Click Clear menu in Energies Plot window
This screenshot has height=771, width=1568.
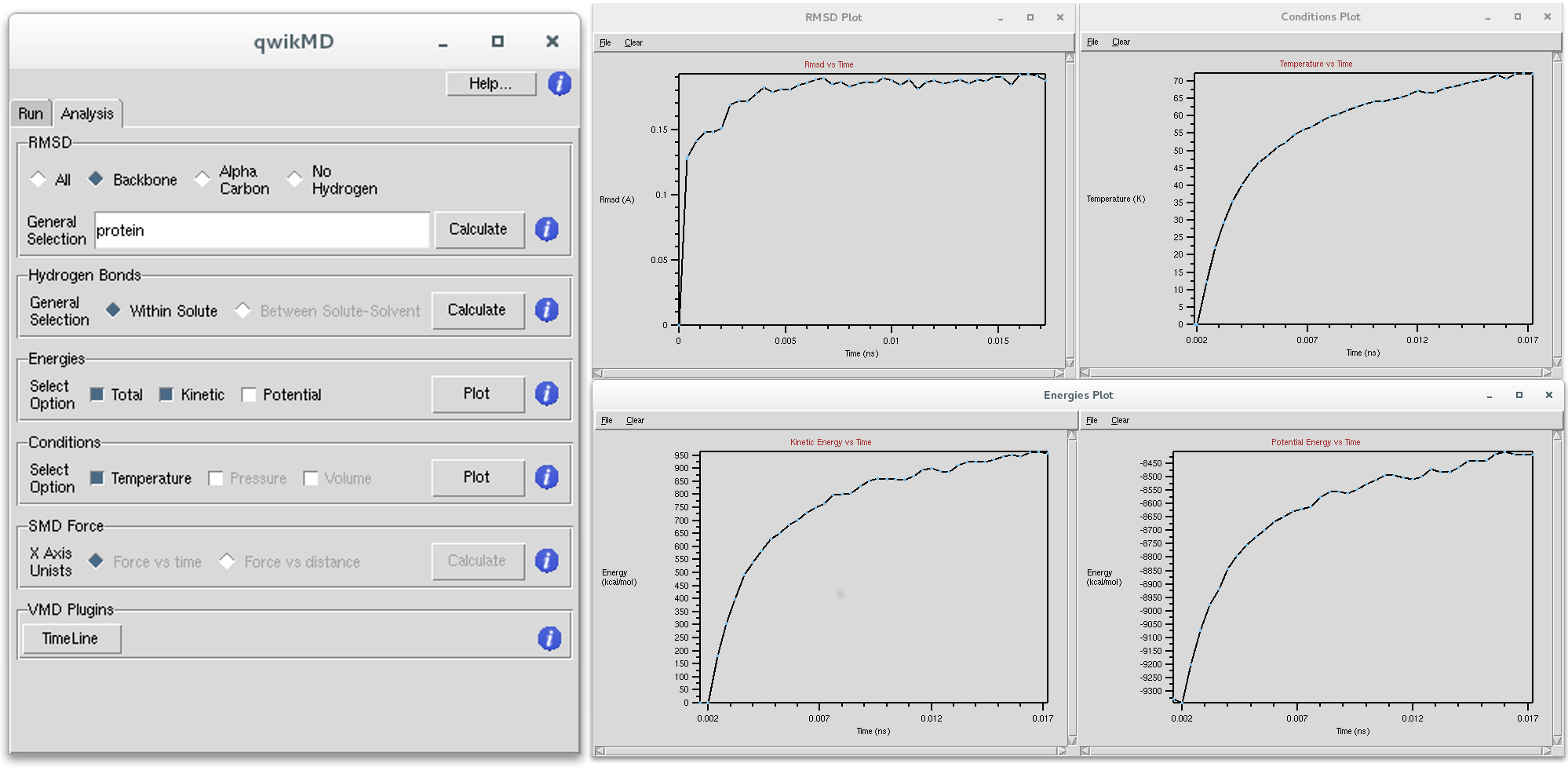(x=635, y=420)
